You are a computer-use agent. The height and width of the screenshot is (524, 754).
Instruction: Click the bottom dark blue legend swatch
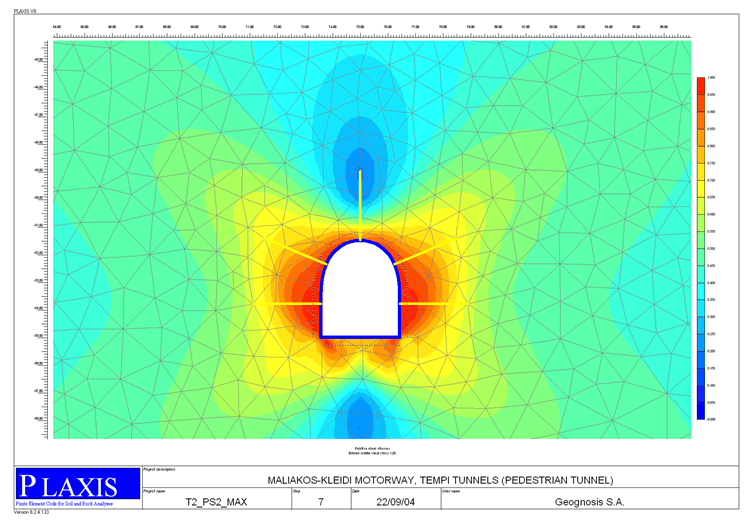tap(701, 411)
